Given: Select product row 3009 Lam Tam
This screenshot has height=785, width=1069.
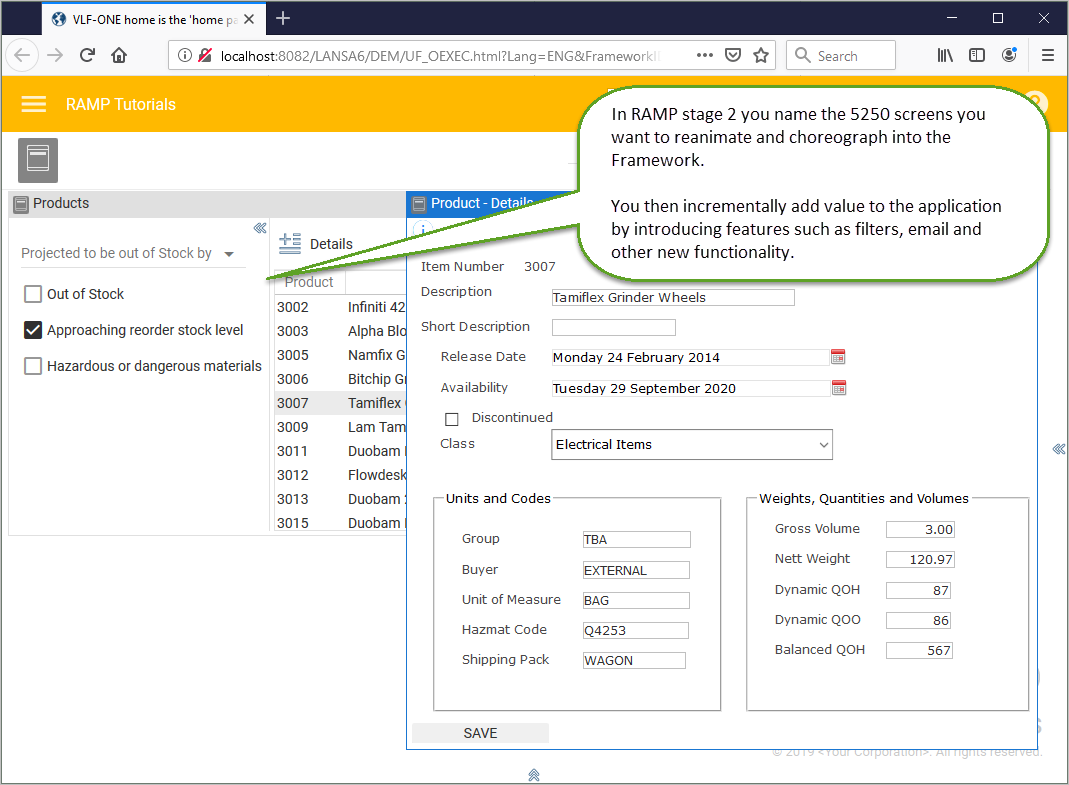Looking at the screenshot, I should (341, 427).
